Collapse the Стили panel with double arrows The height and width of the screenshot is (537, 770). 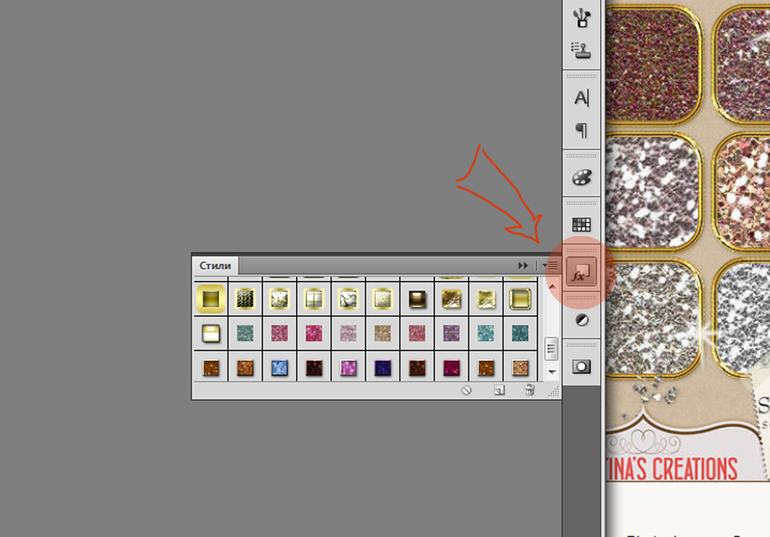point(523,266)
